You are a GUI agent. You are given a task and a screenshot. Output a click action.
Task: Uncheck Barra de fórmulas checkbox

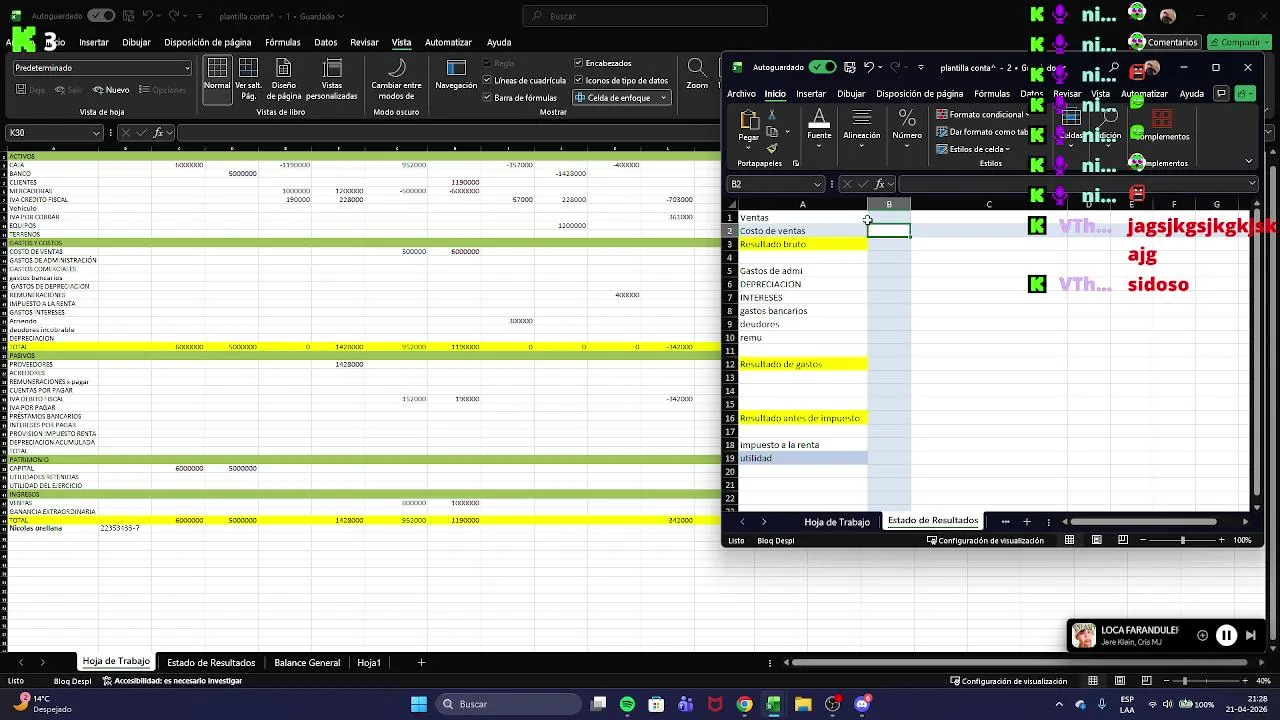487,98
